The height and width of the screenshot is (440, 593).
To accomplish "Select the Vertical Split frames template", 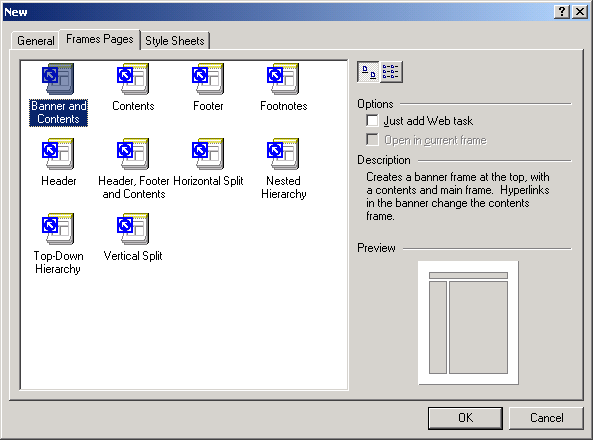I will (133, 229).
